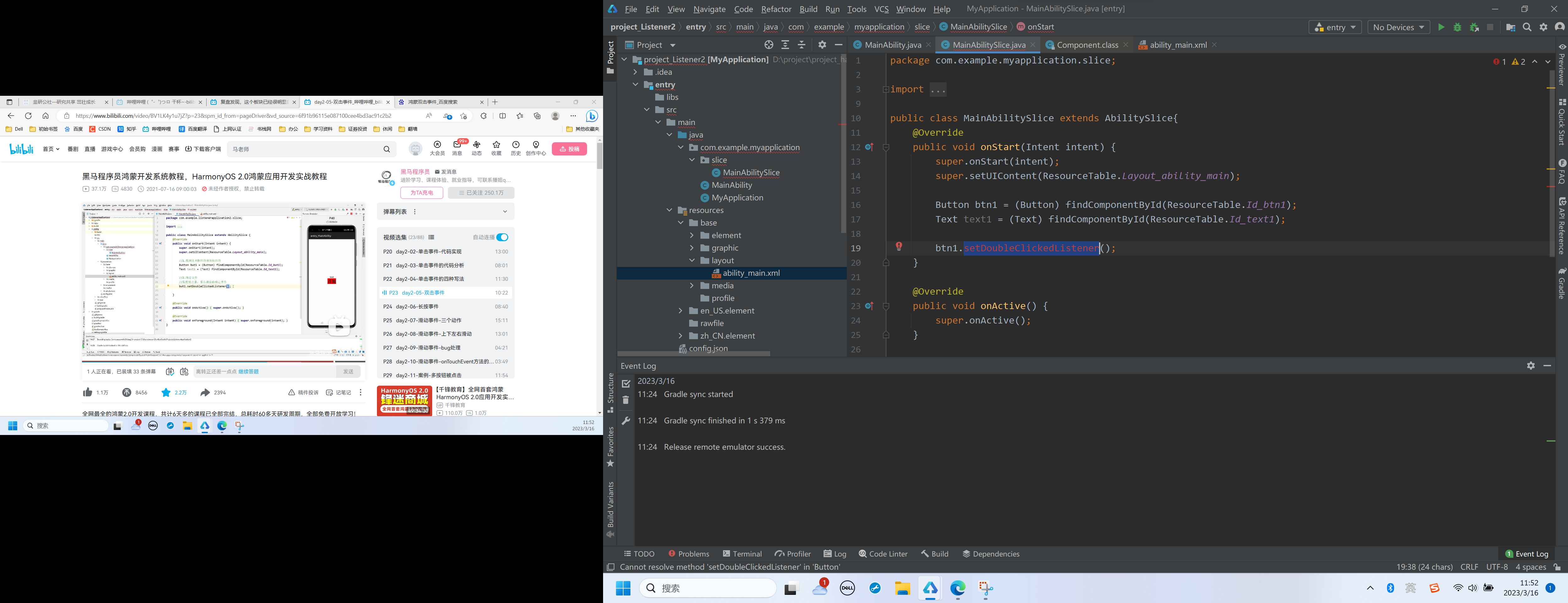
Task: Open Problems tool window tab
Action: coord(689,554)
